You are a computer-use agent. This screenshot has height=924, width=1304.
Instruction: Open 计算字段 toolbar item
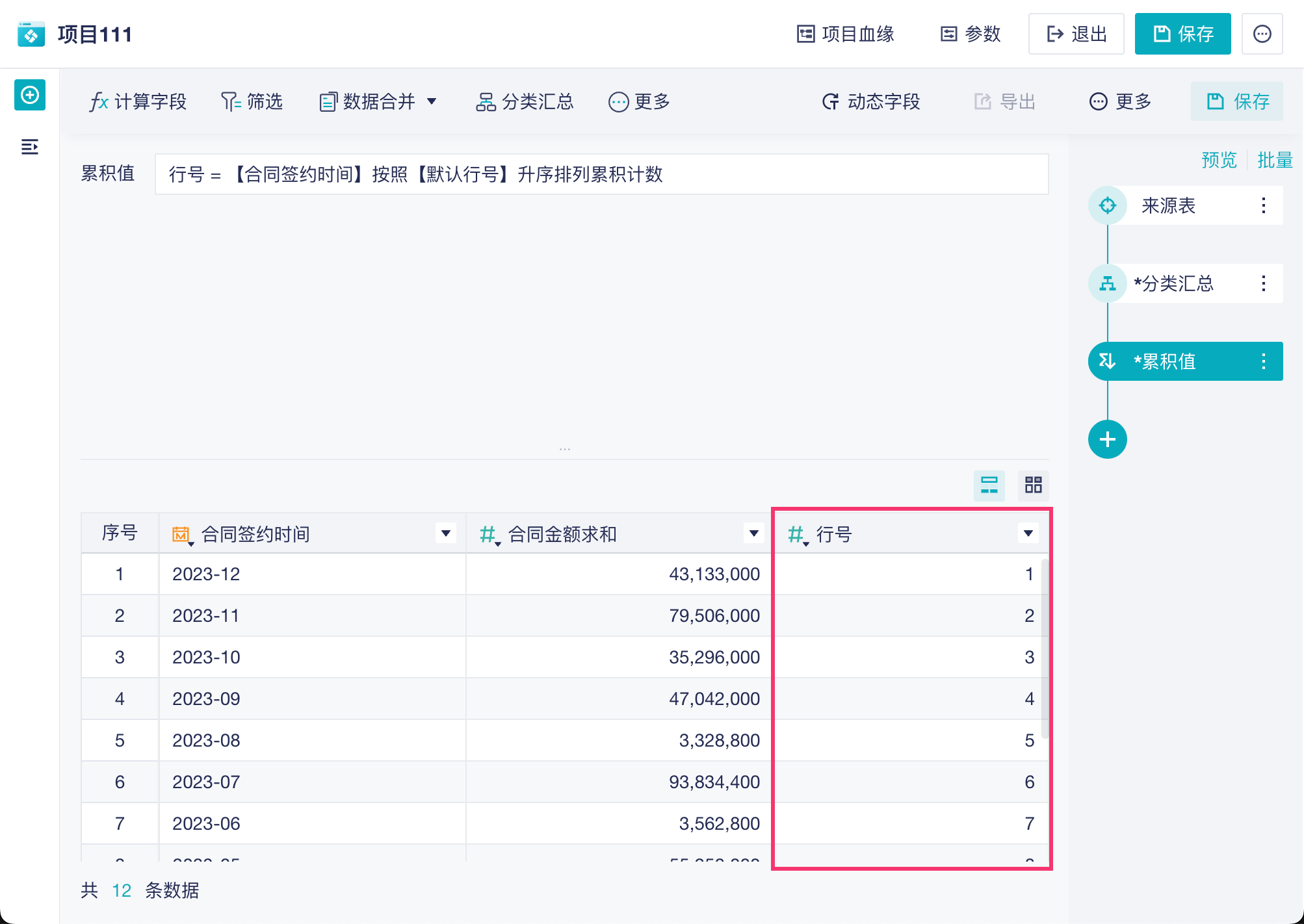click(x=138, y=102)
